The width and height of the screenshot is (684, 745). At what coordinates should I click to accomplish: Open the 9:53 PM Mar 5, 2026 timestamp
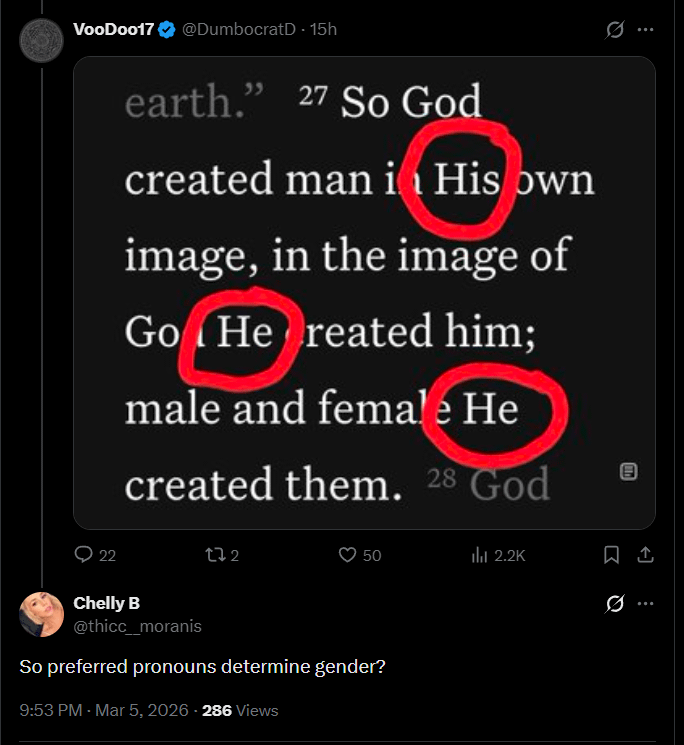click(105, 711)
